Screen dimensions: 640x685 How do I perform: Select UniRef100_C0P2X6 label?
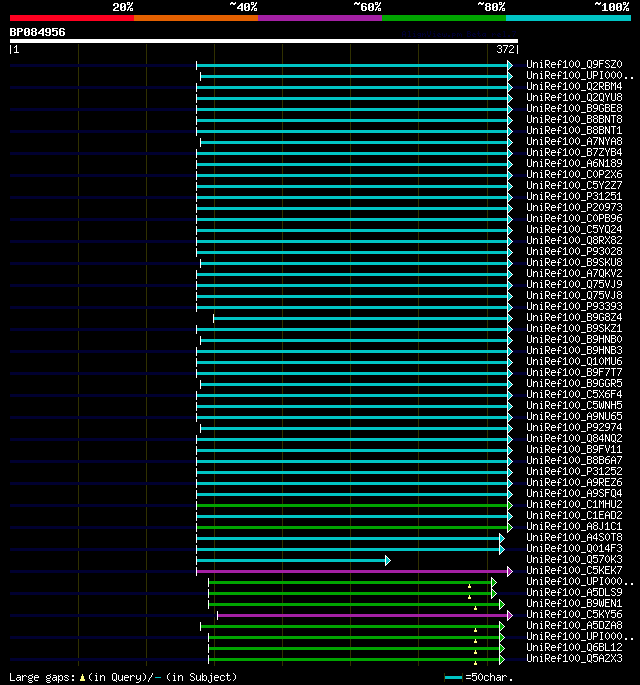(x=574, y=174)
